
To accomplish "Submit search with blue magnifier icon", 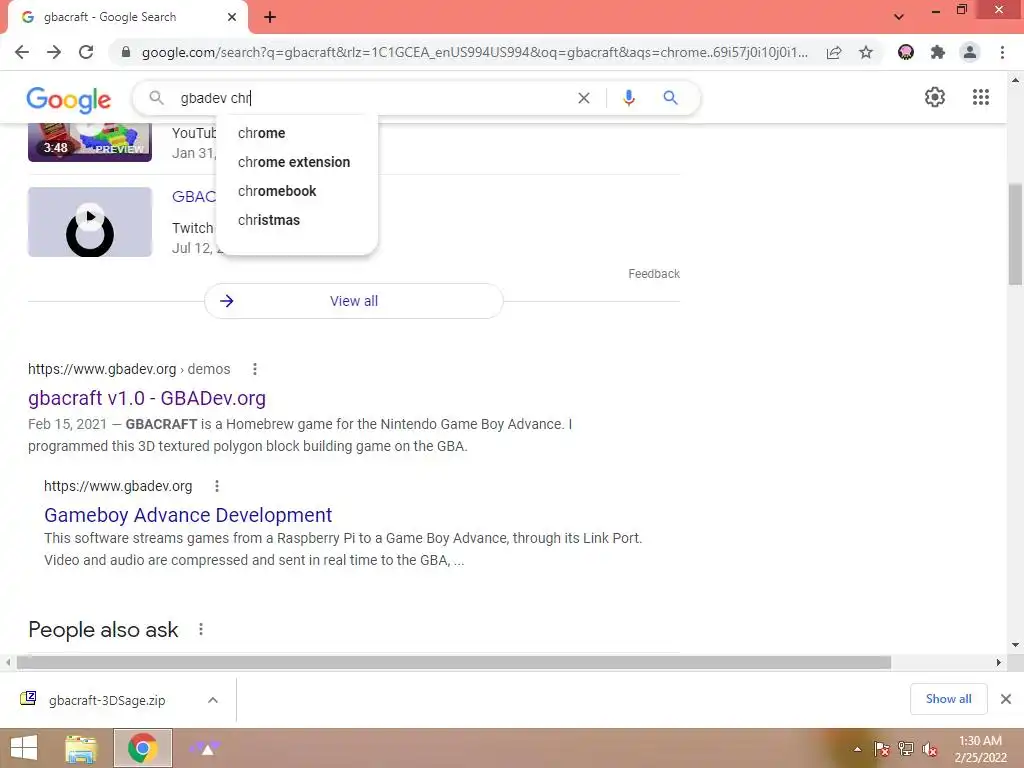I will tap(671, 98).
